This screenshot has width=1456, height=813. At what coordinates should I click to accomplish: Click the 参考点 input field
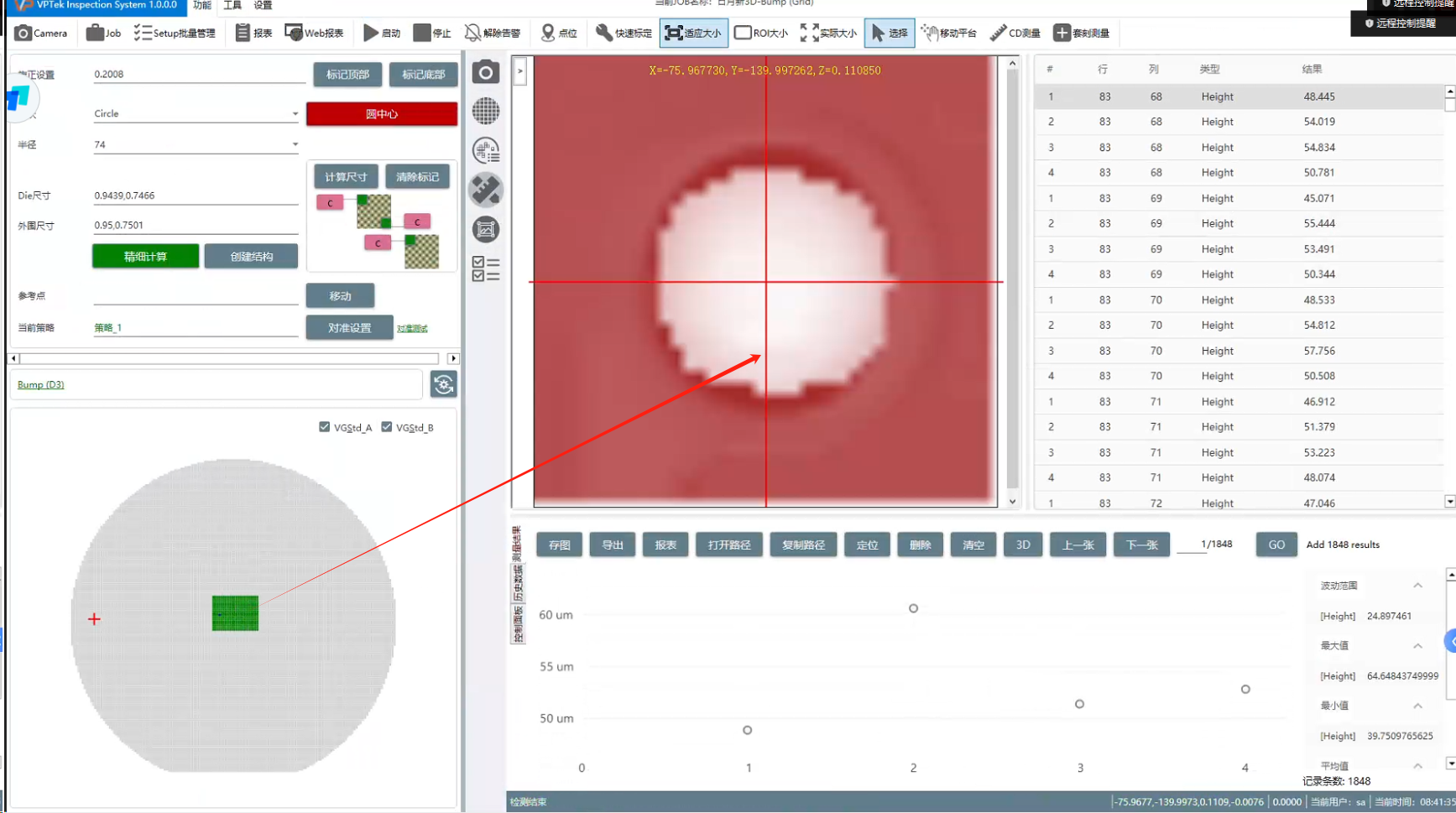tap(196, 296)
